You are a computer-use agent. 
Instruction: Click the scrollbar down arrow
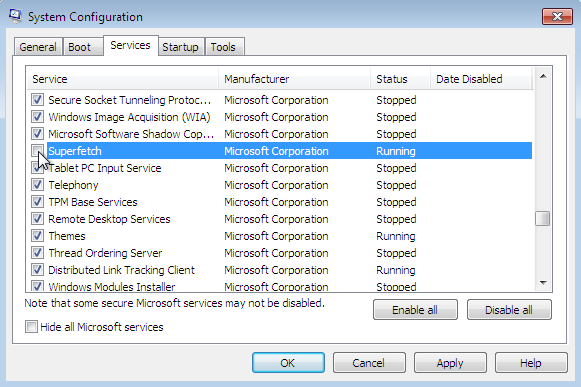pyautogui.click(x=543, y=283)
